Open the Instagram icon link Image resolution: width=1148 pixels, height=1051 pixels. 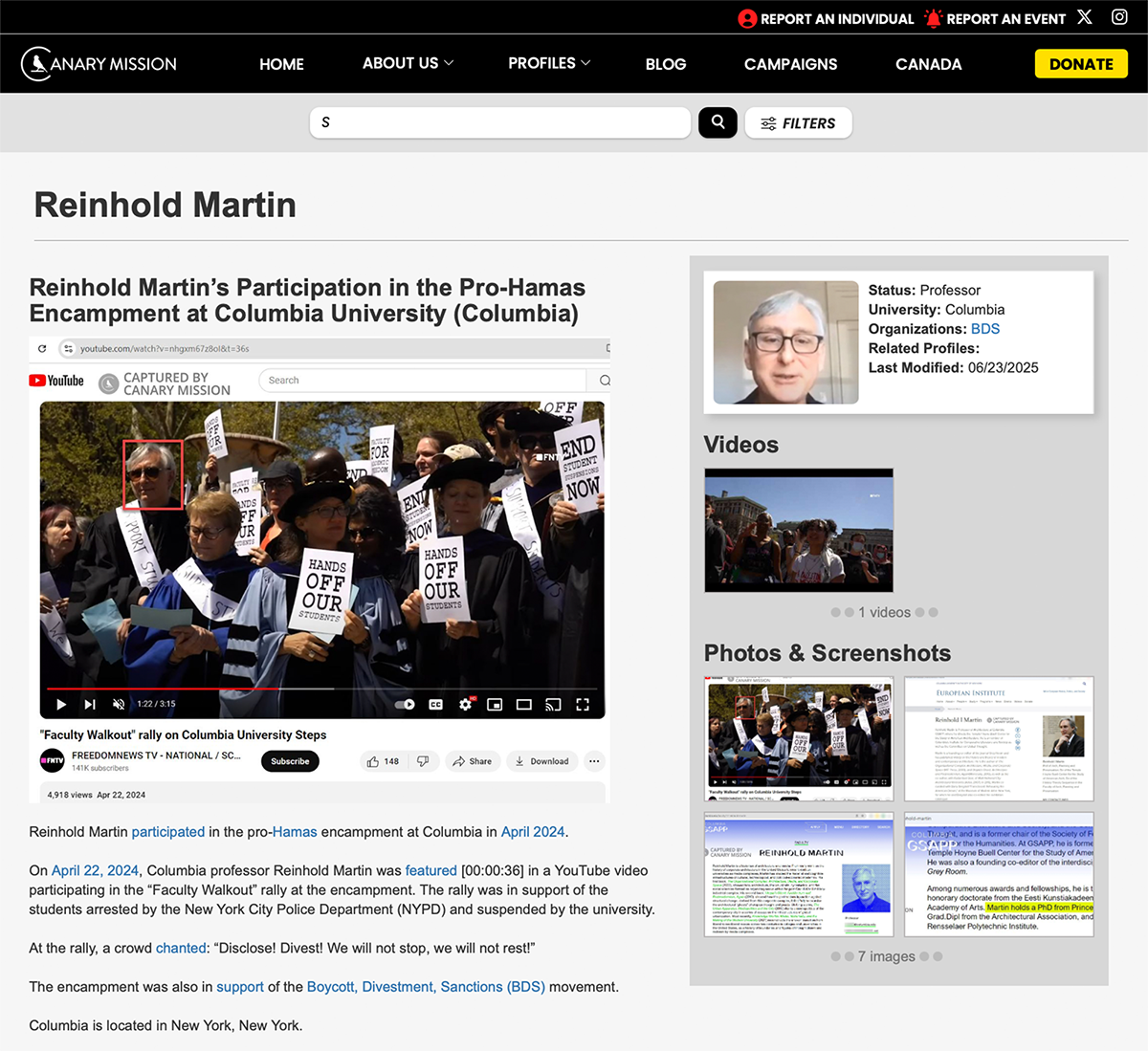(1119, 17)
